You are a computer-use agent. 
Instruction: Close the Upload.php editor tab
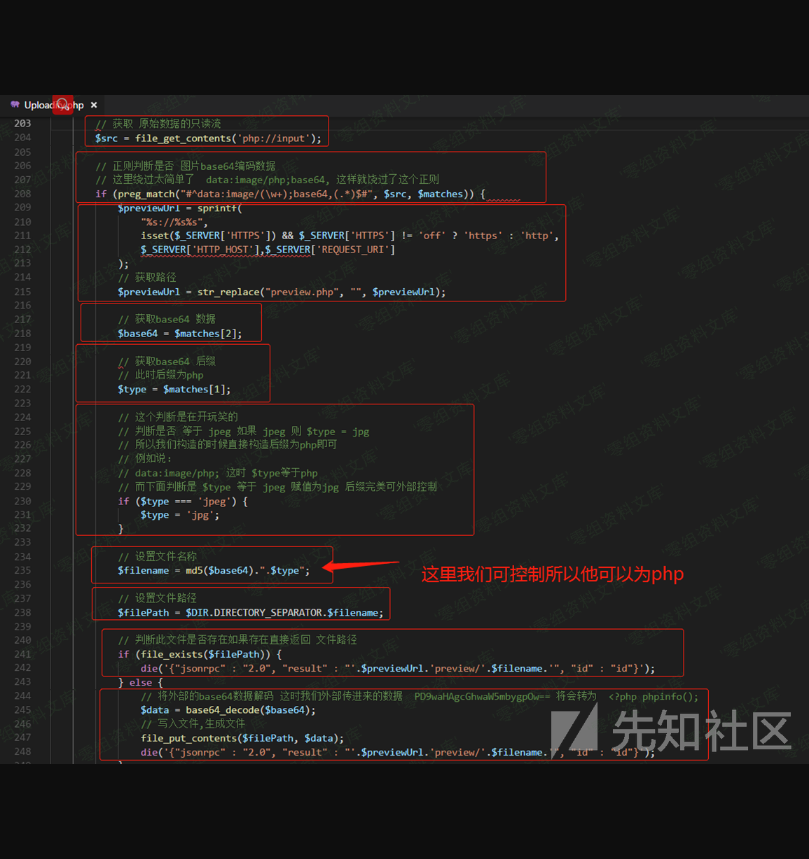94,104
